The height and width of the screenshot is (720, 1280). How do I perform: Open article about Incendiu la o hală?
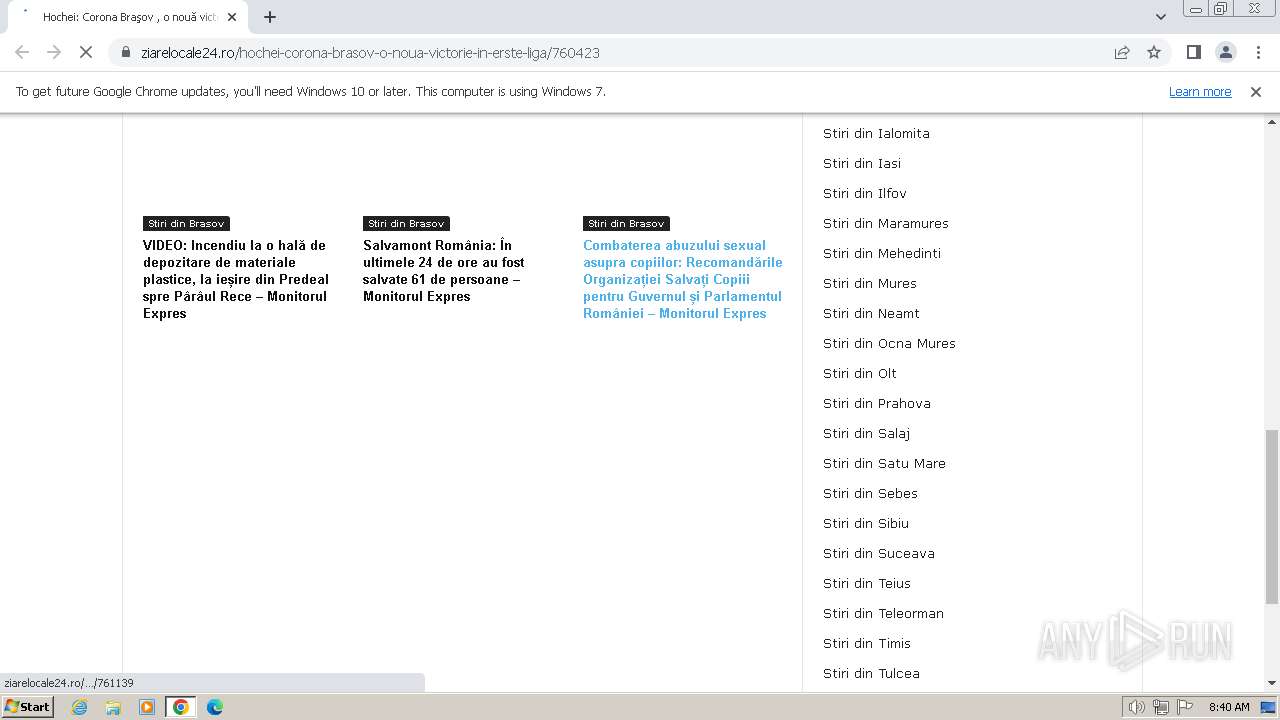pos(237,279)
